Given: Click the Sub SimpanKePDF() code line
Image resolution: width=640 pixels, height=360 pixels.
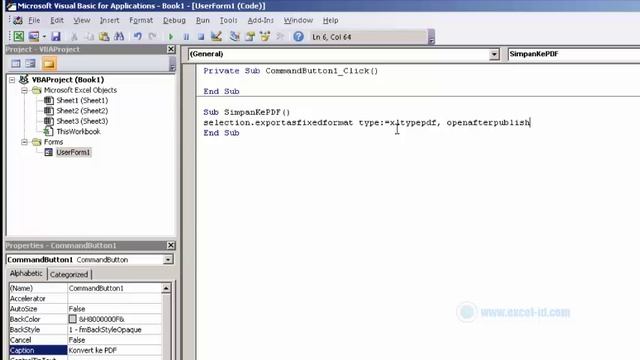Looking at the screenshot, I should point(247,112).
